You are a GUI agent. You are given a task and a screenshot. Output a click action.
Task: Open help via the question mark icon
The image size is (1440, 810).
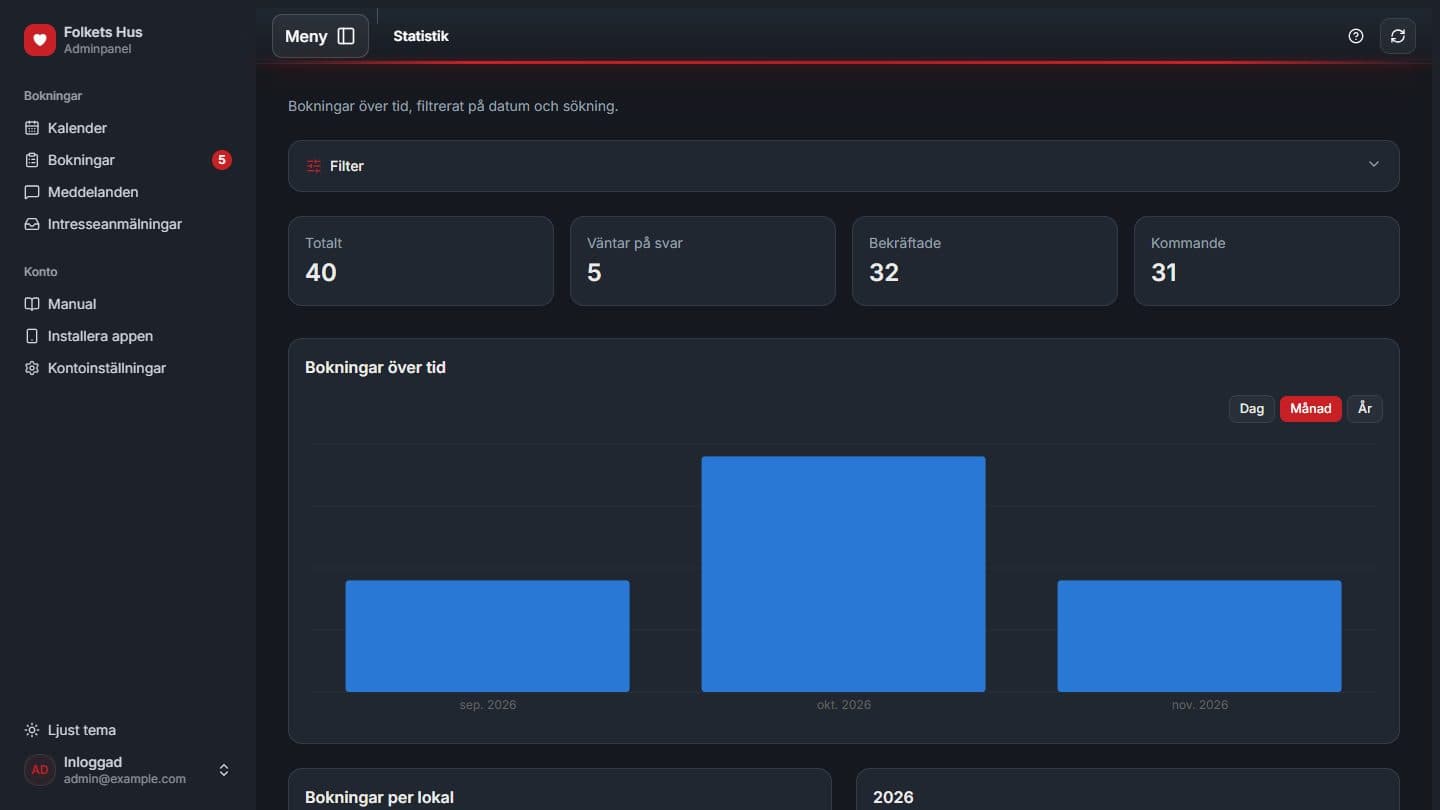(x=1356, y=36)
